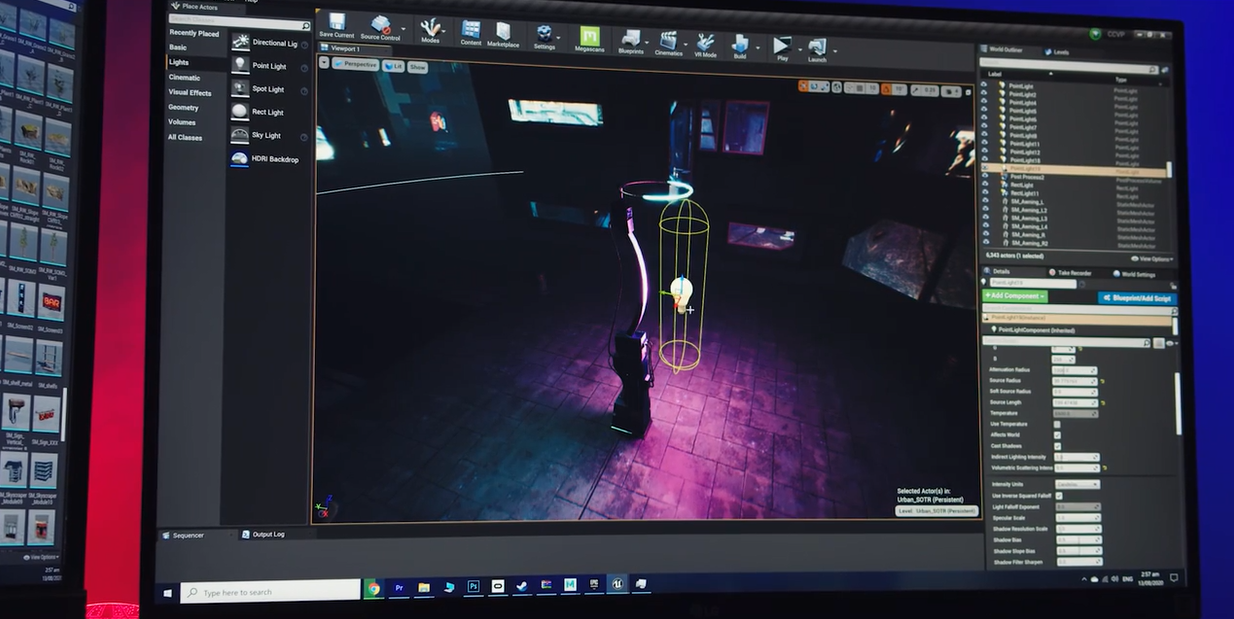
Task: Toggle visibility eye of Post Process2
Action: (x=985, y=177)
